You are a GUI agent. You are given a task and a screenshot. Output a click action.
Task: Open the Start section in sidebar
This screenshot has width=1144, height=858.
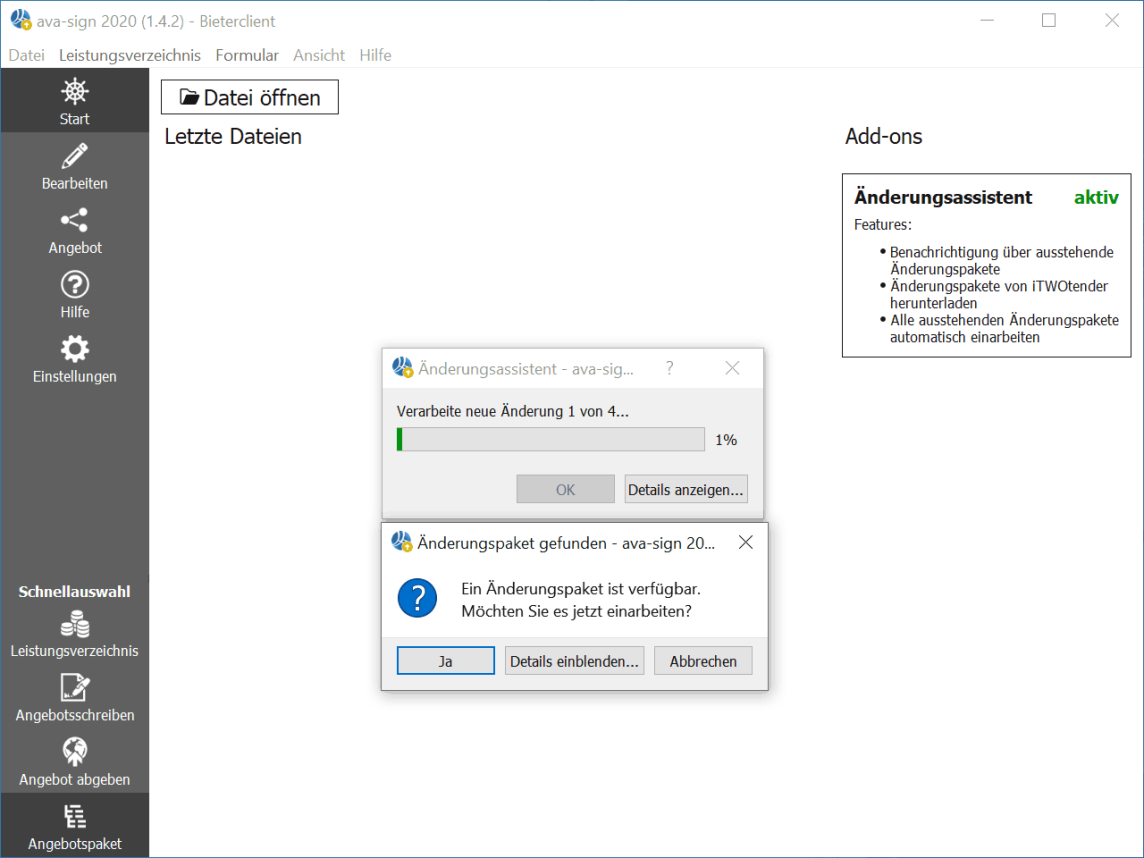tap(74, 101)
